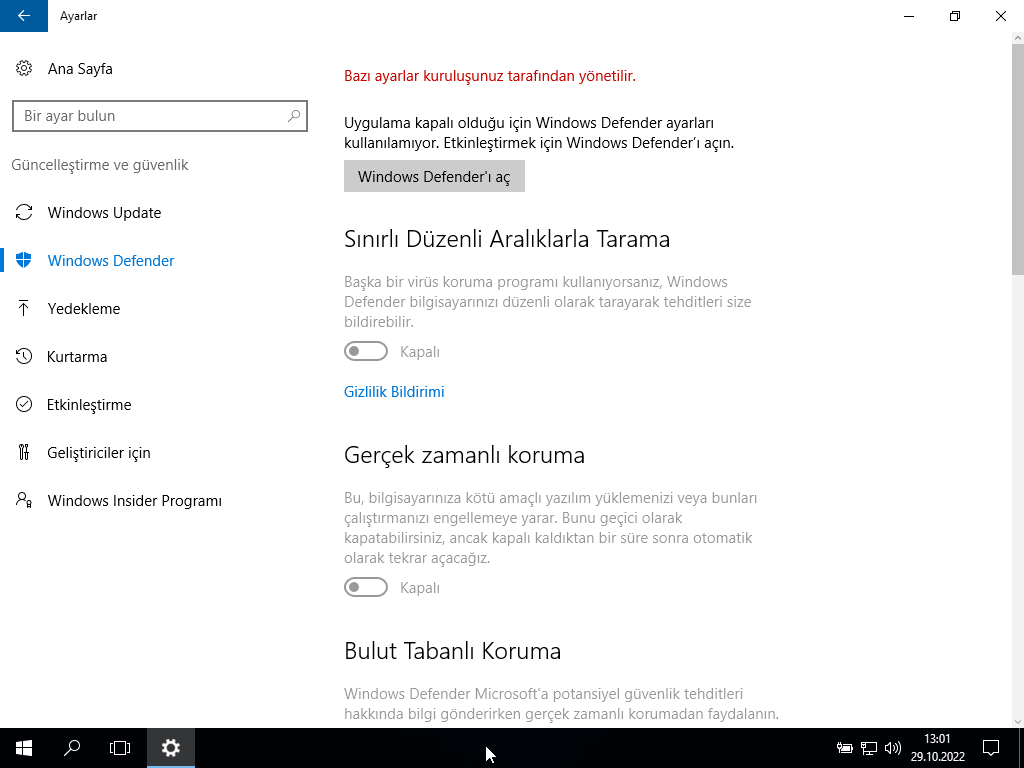Go to Ana Sayfa

[x=80, y=69]
